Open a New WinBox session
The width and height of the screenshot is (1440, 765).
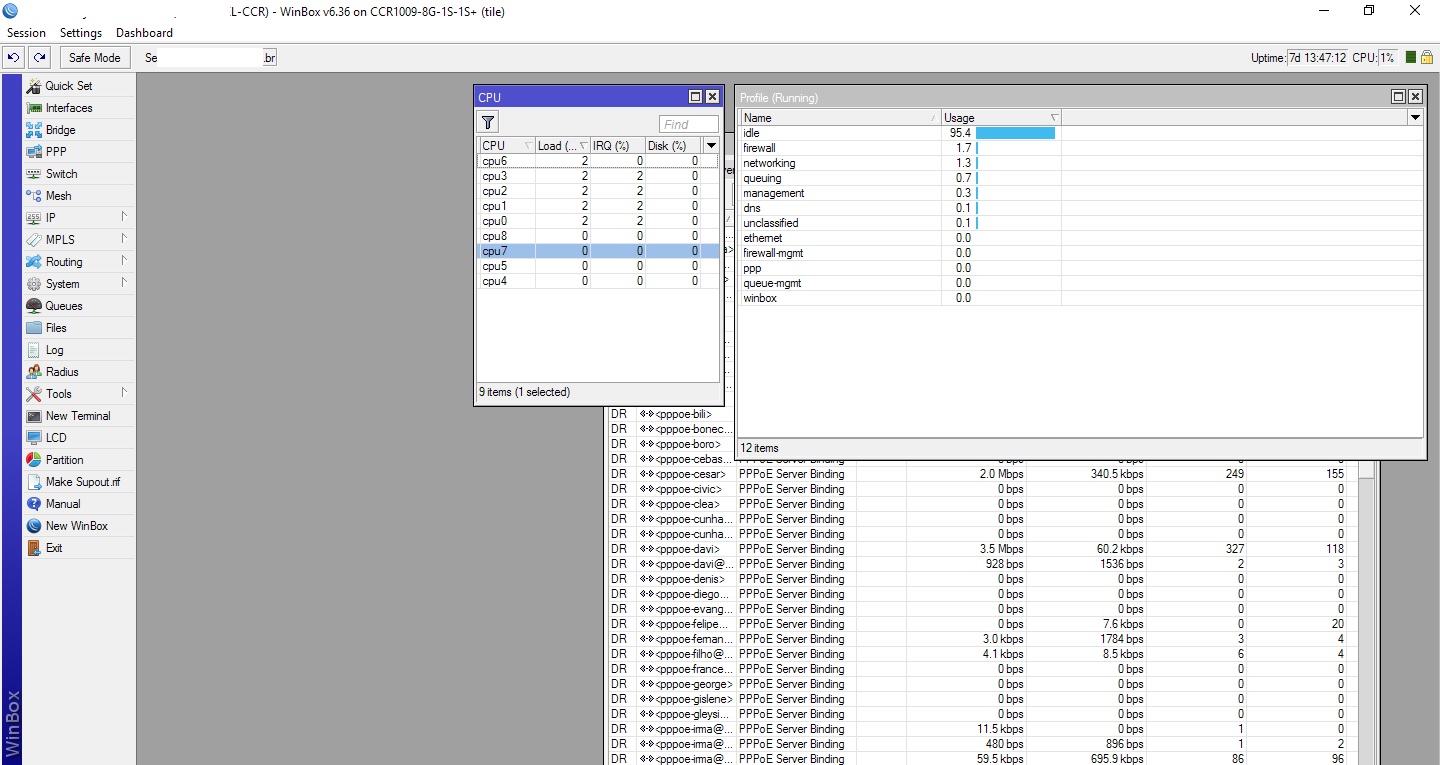(x=78, y=526)
